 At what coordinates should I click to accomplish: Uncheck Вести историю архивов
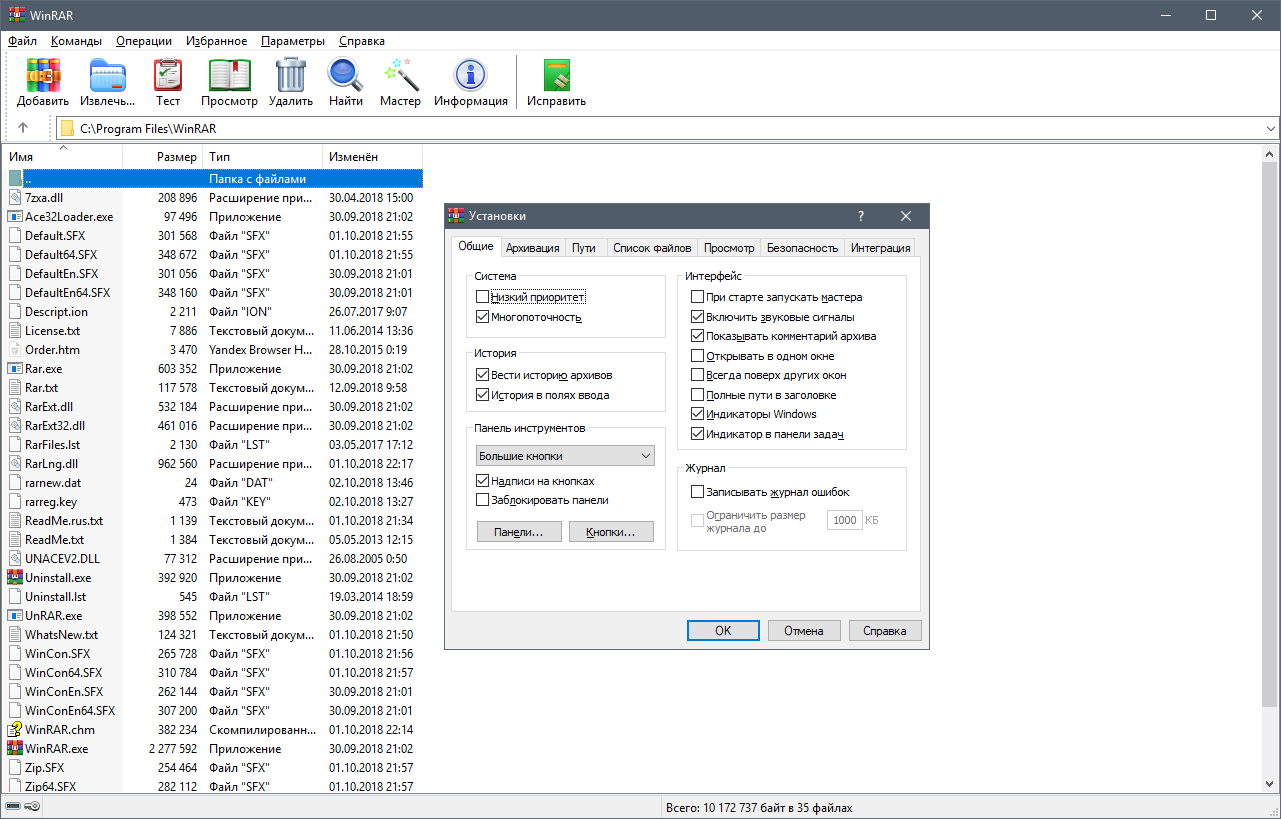(483, 375)
